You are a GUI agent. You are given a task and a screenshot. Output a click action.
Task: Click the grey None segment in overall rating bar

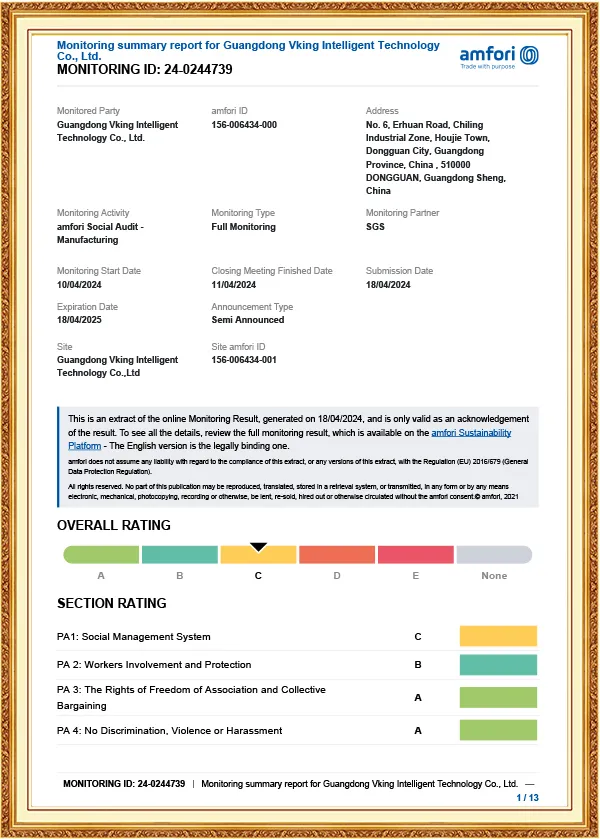(494, 555)
